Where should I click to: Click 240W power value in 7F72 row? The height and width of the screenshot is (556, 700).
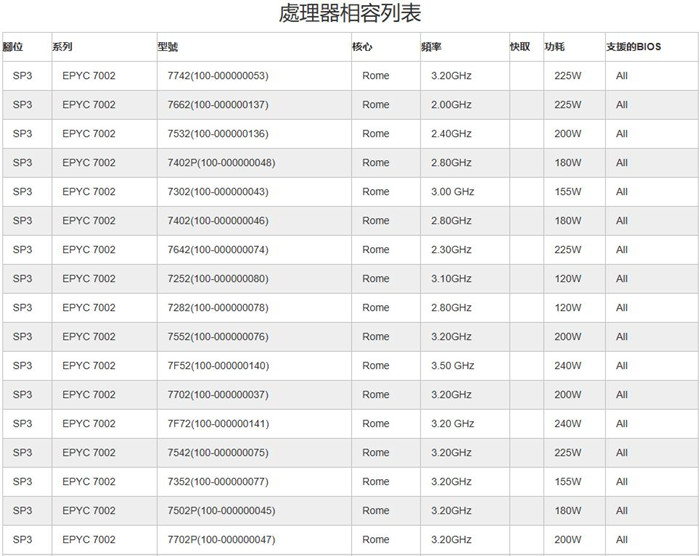pyautogui.click(x=568, y=424)
